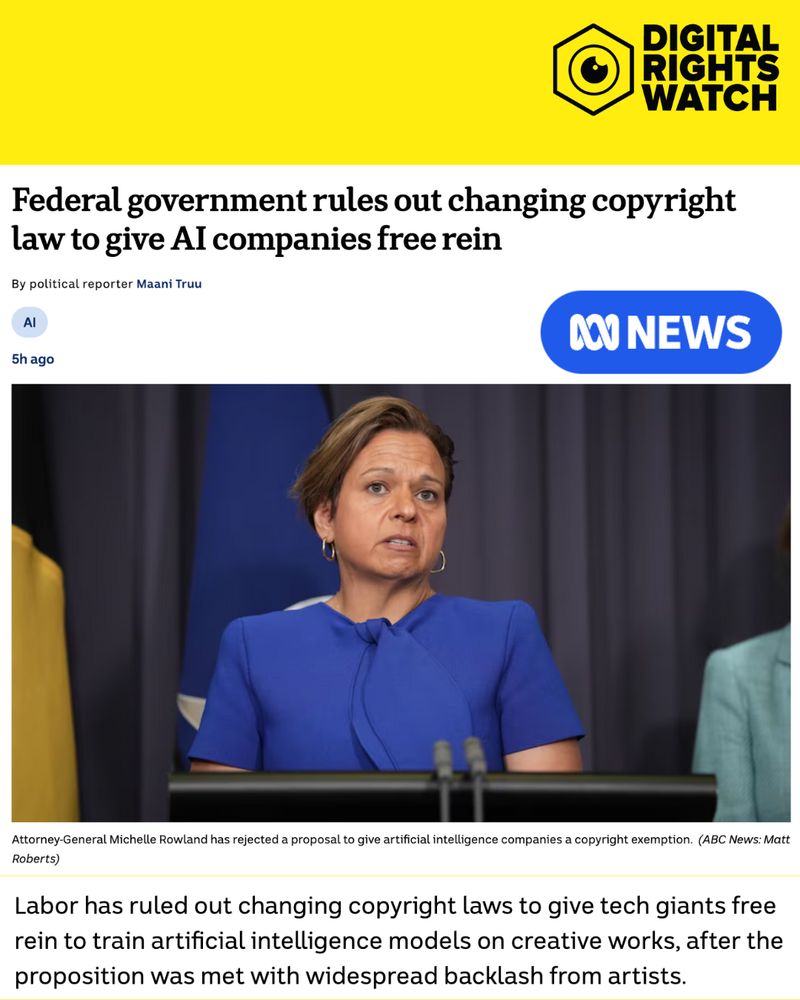Click the '5h ago' timestamp
The height and width of the screenshot is (1000, 800).
pos(33,359)
